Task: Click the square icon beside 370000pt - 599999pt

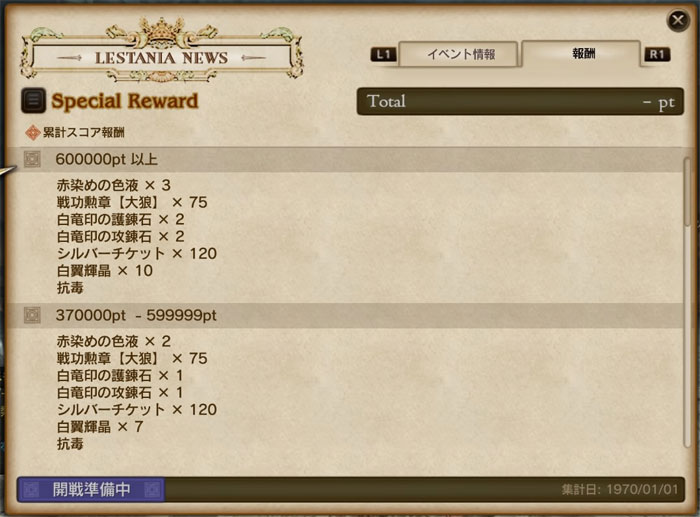Action: click(x=32, y=315)
